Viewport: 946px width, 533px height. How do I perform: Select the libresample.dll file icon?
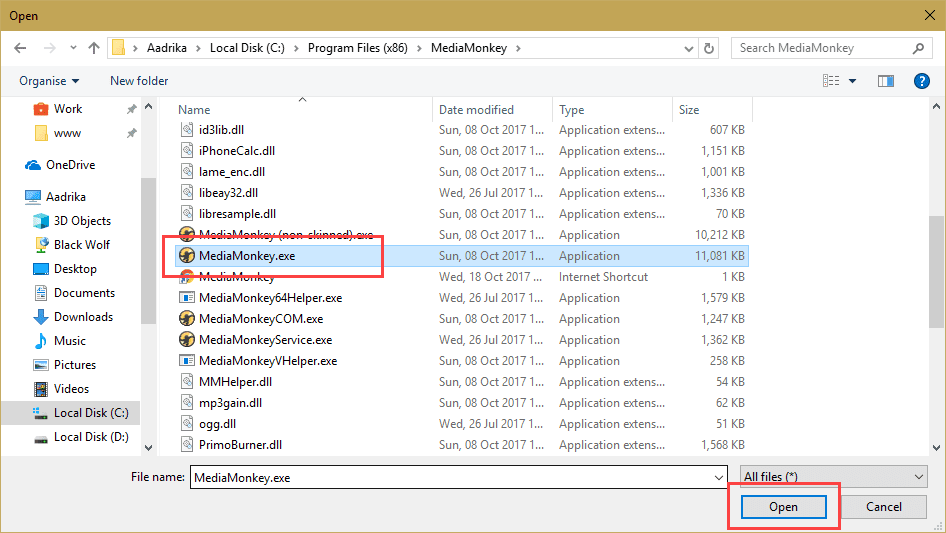[187, 214]
